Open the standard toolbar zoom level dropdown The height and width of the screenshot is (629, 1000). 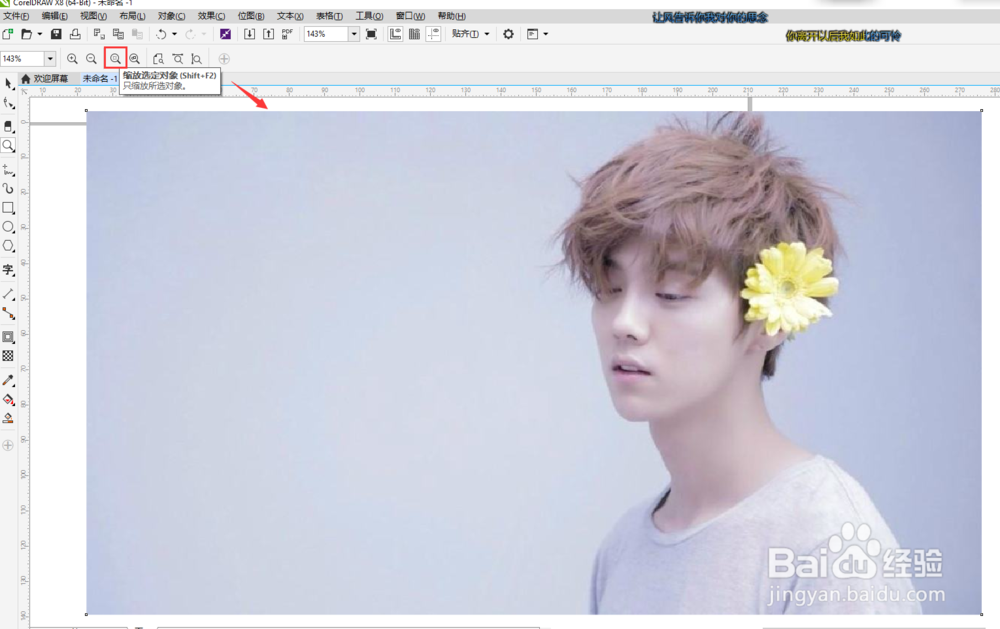pos(354,34)
